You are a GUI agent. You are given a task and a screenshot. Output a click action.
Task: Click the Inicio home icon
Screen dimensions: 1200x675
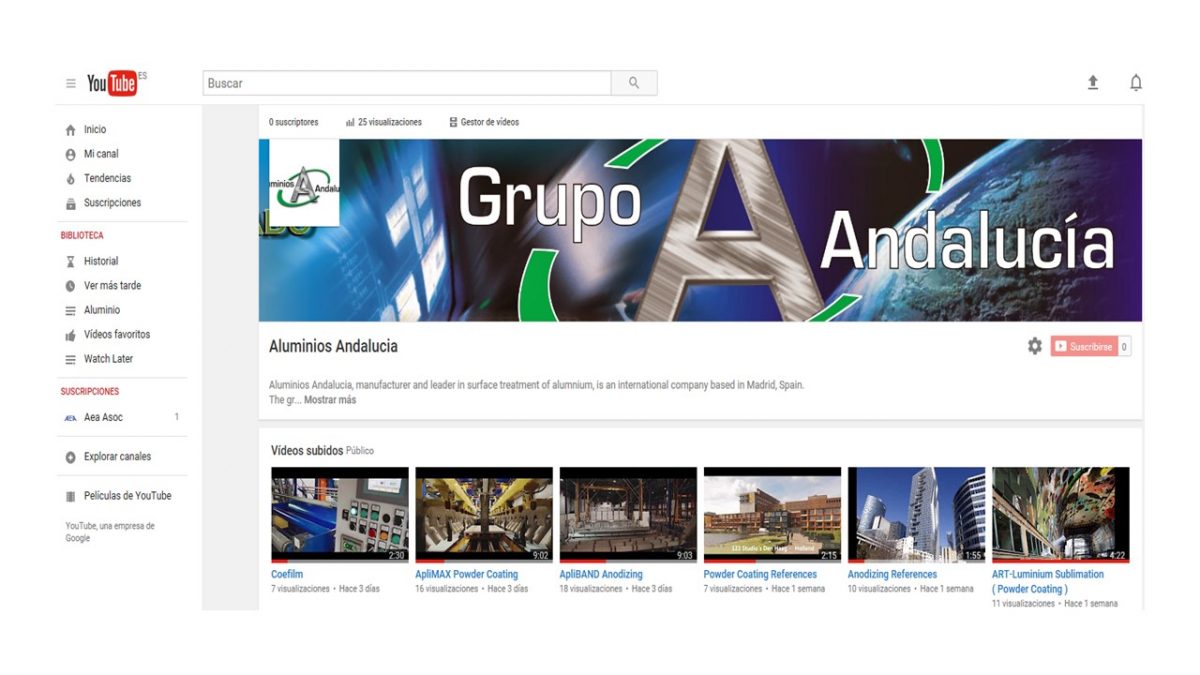pyautogui.click(x=70, y=130)
